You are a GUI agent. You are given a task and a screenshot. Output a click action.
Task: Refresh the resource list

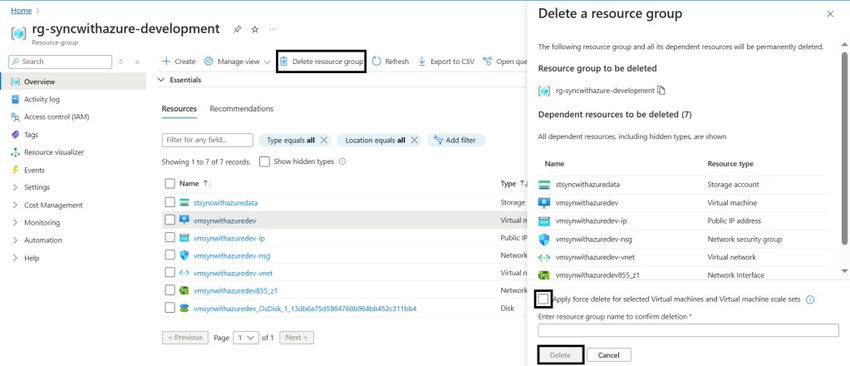click(390, 61)
